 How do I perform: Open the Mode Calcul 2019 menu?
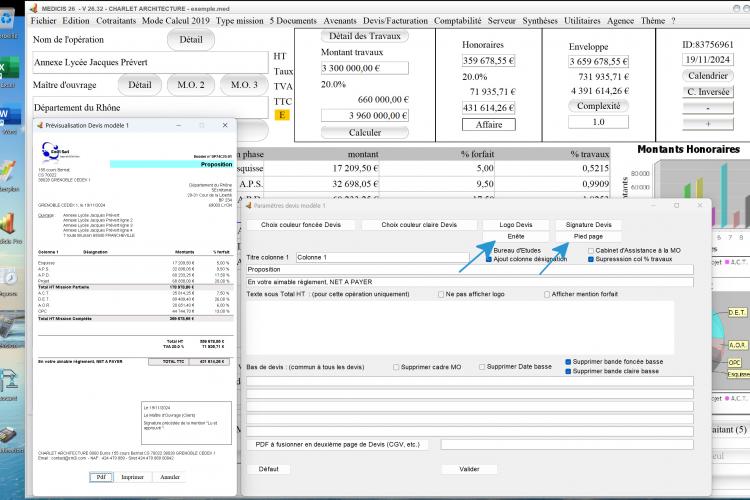coord(176,21)
